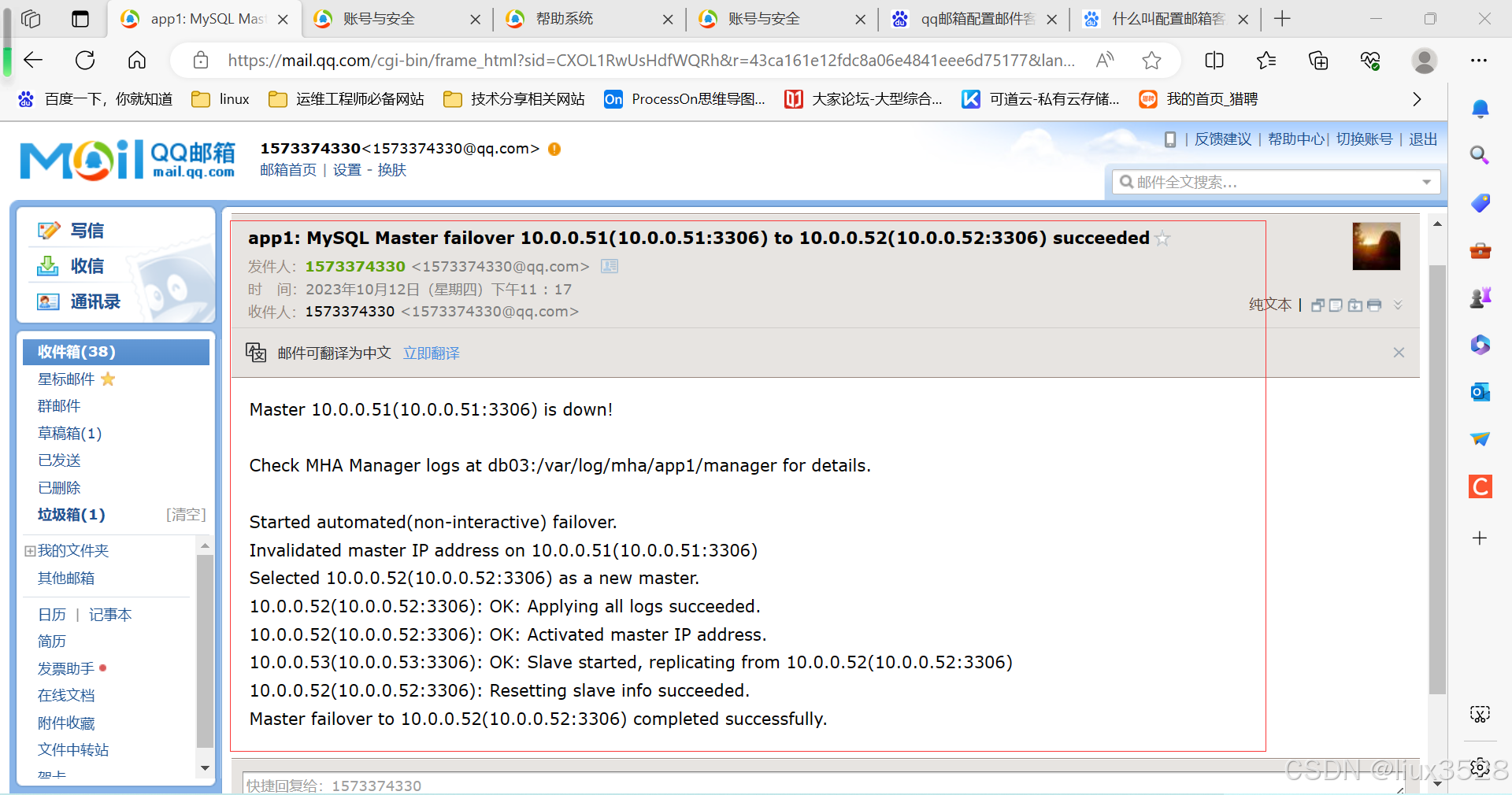
Task: Open 附件收藏 attachment favorites
Action: pos(66,723)
